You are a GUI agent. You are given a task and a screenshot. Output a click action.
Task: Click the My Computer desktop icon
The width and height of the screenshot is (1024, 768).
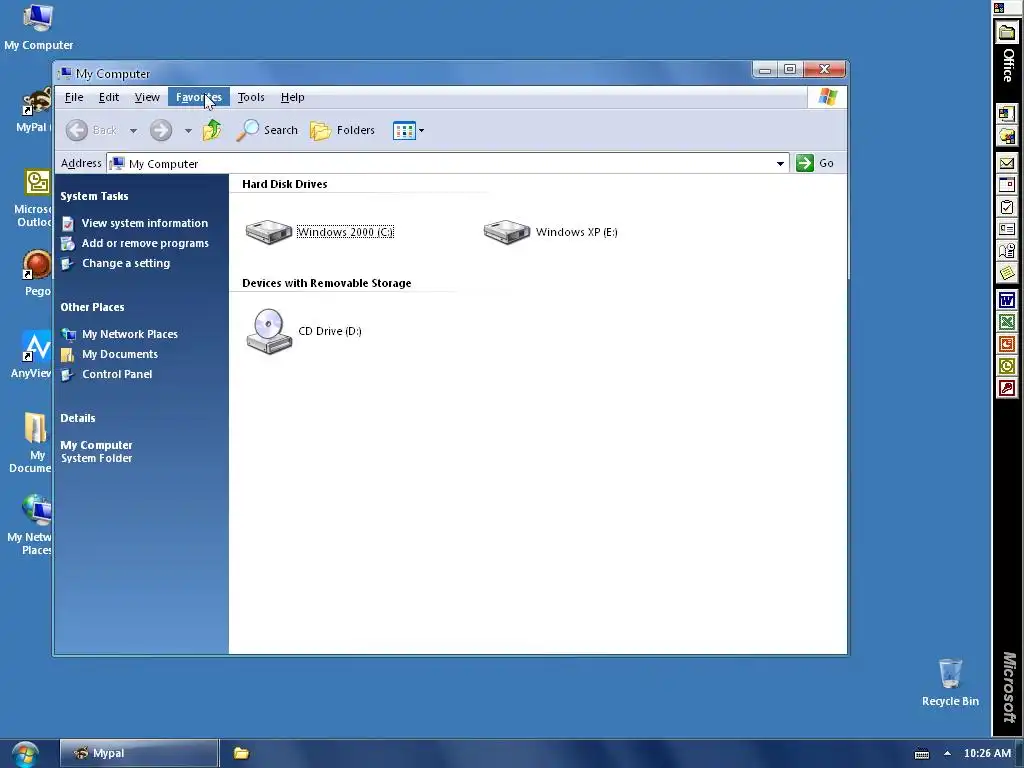[x=39, y=27]
